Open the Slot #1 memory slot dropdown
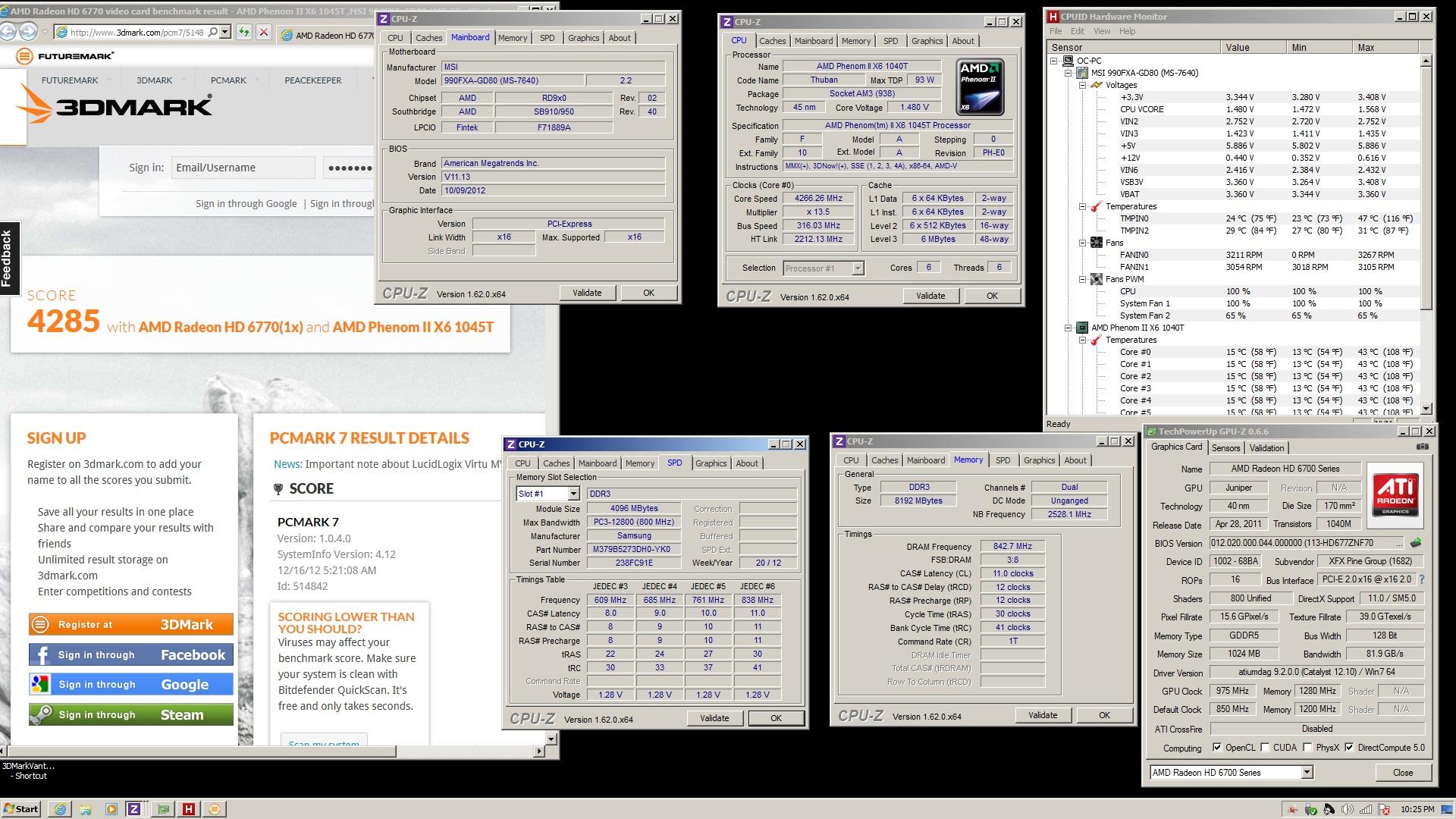The width and height of the screenshot is (1456, 819). tap(573, 494)
